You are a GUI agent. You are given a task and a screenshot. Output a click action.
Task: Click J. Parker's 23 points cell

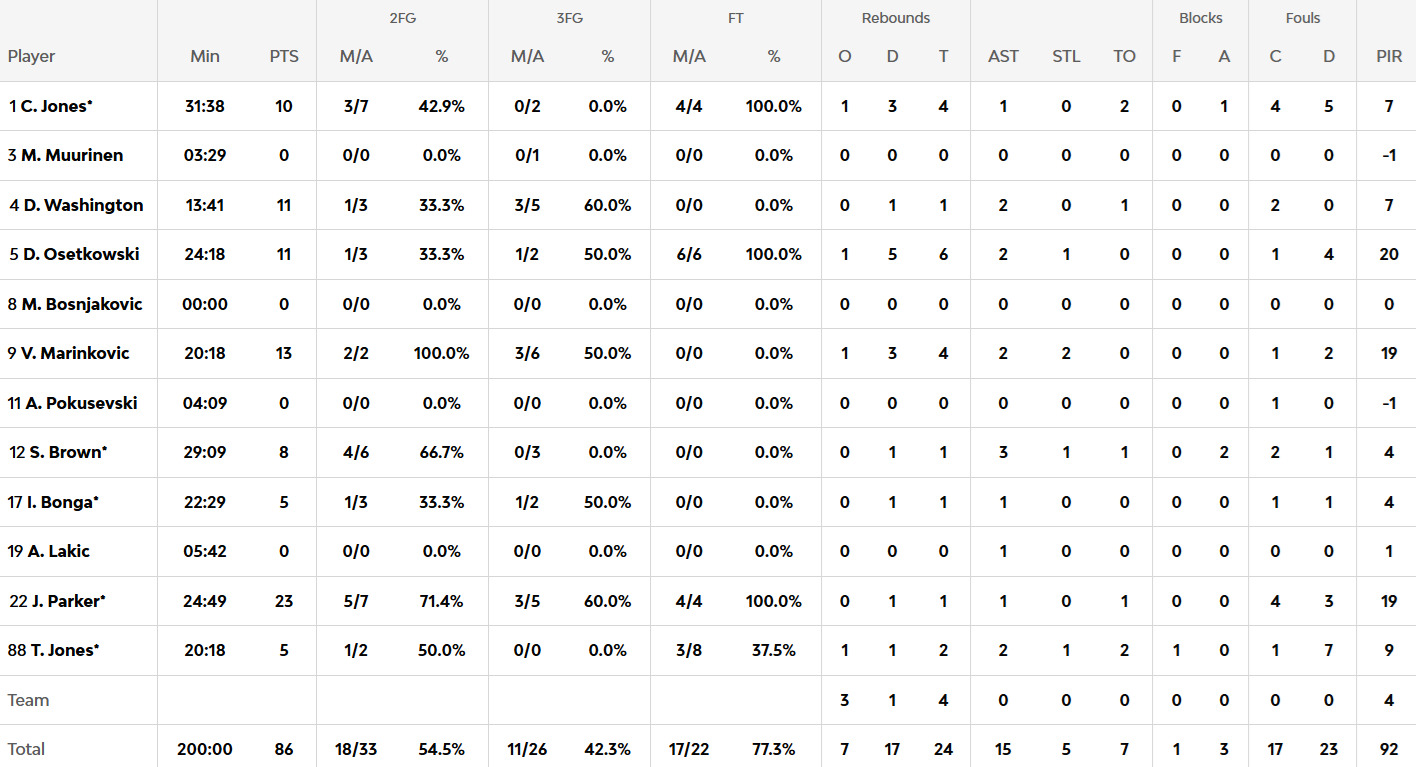click(x=284, y=601)
